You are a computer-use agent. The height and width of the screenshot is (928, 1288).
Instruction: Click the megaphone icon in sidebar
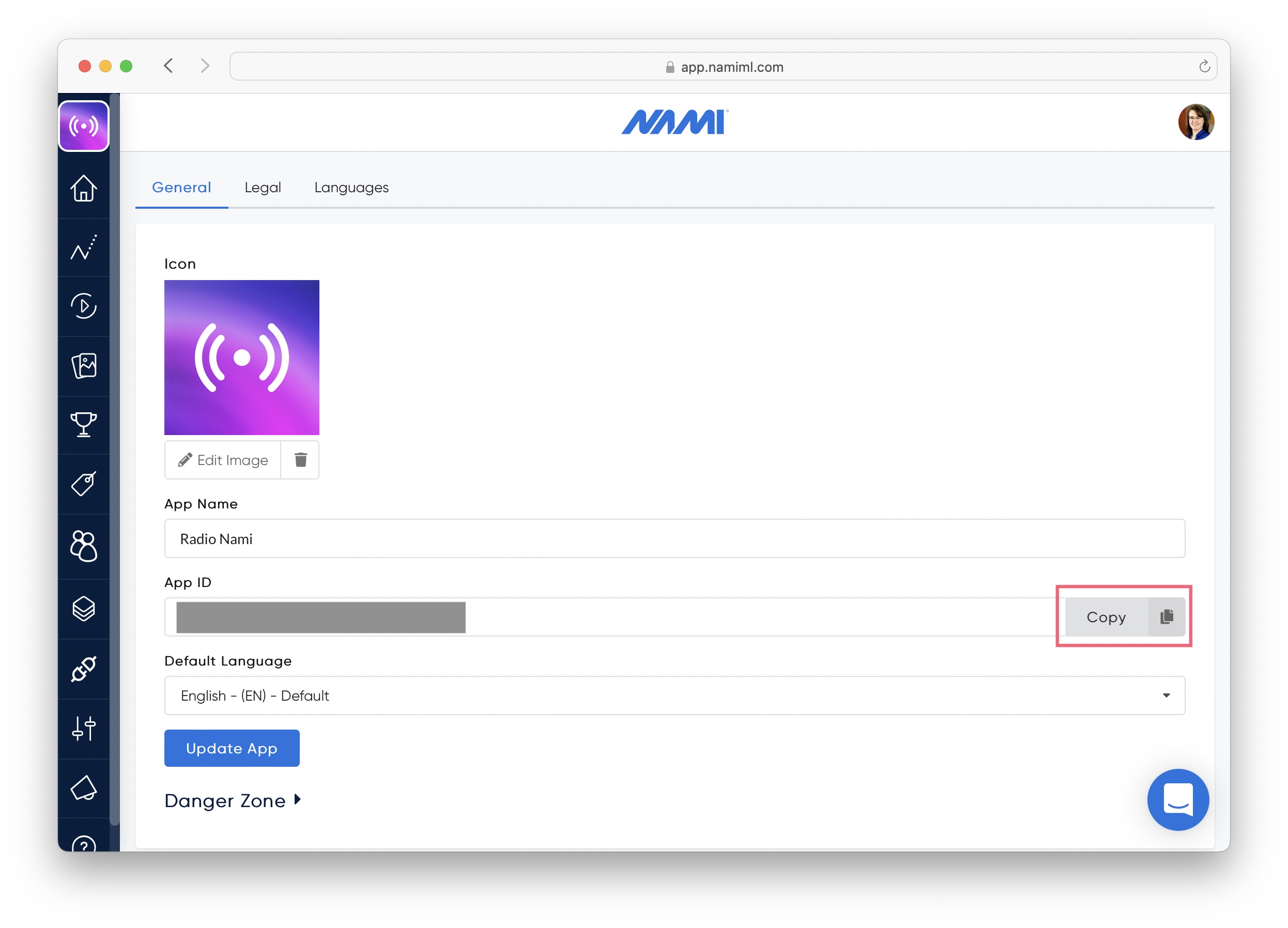pyautogui.click(x=84, y=788)
